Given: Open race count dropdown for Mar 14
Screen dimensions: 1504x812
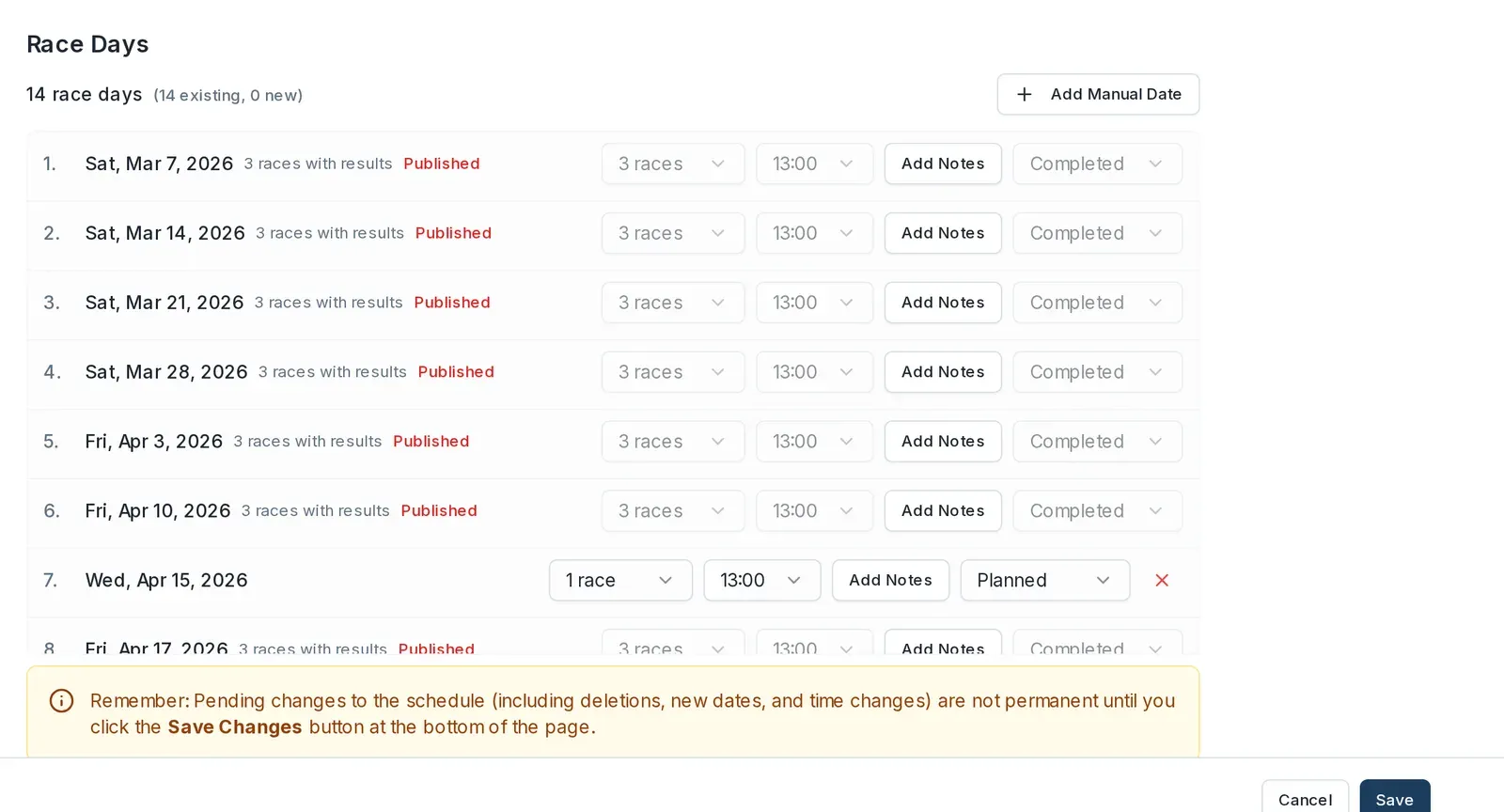Looking at the screenshot, I should click(x=673, y=233).
